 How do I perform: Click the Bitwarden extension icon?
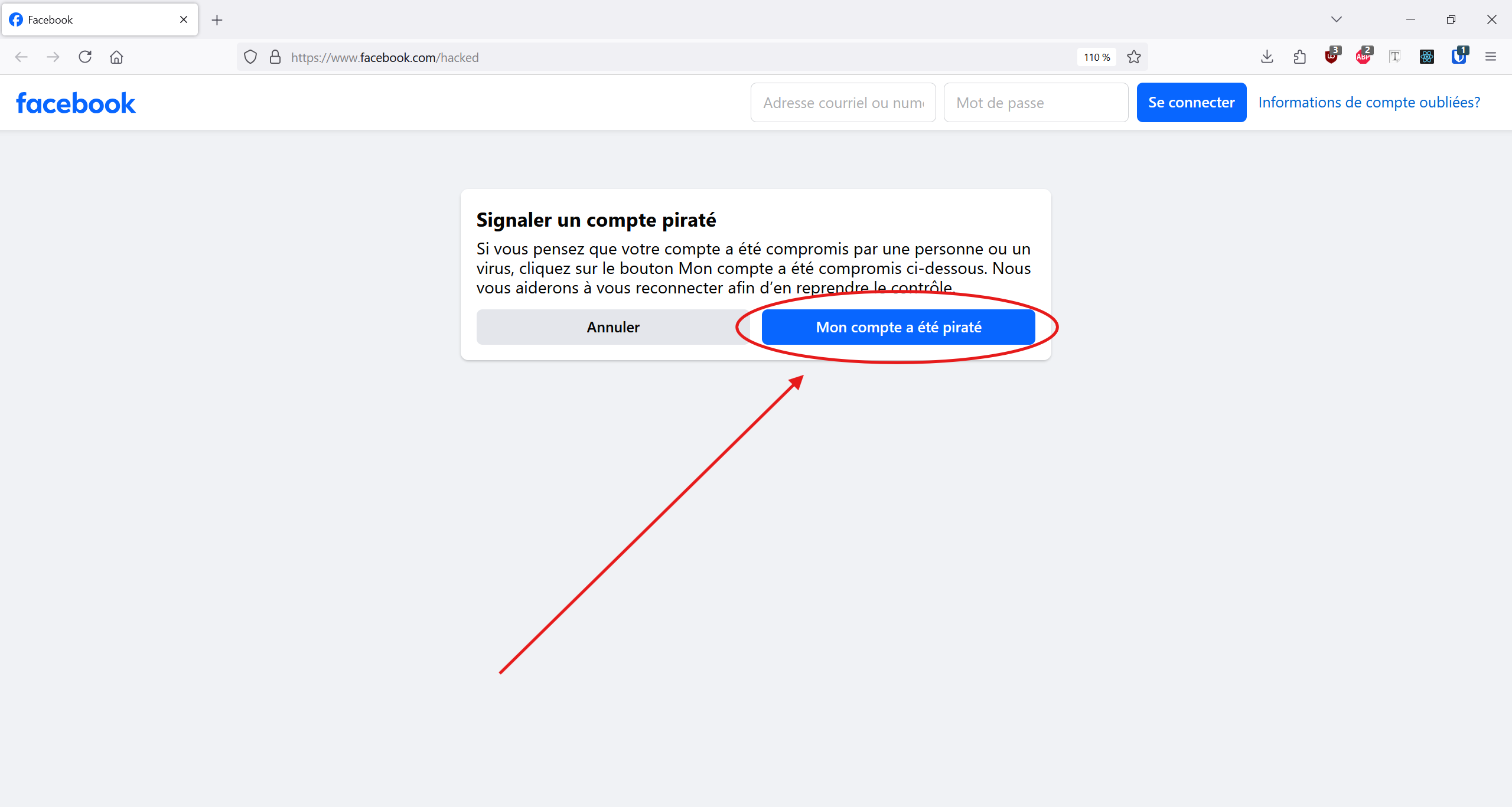(x=1459, y=57)
